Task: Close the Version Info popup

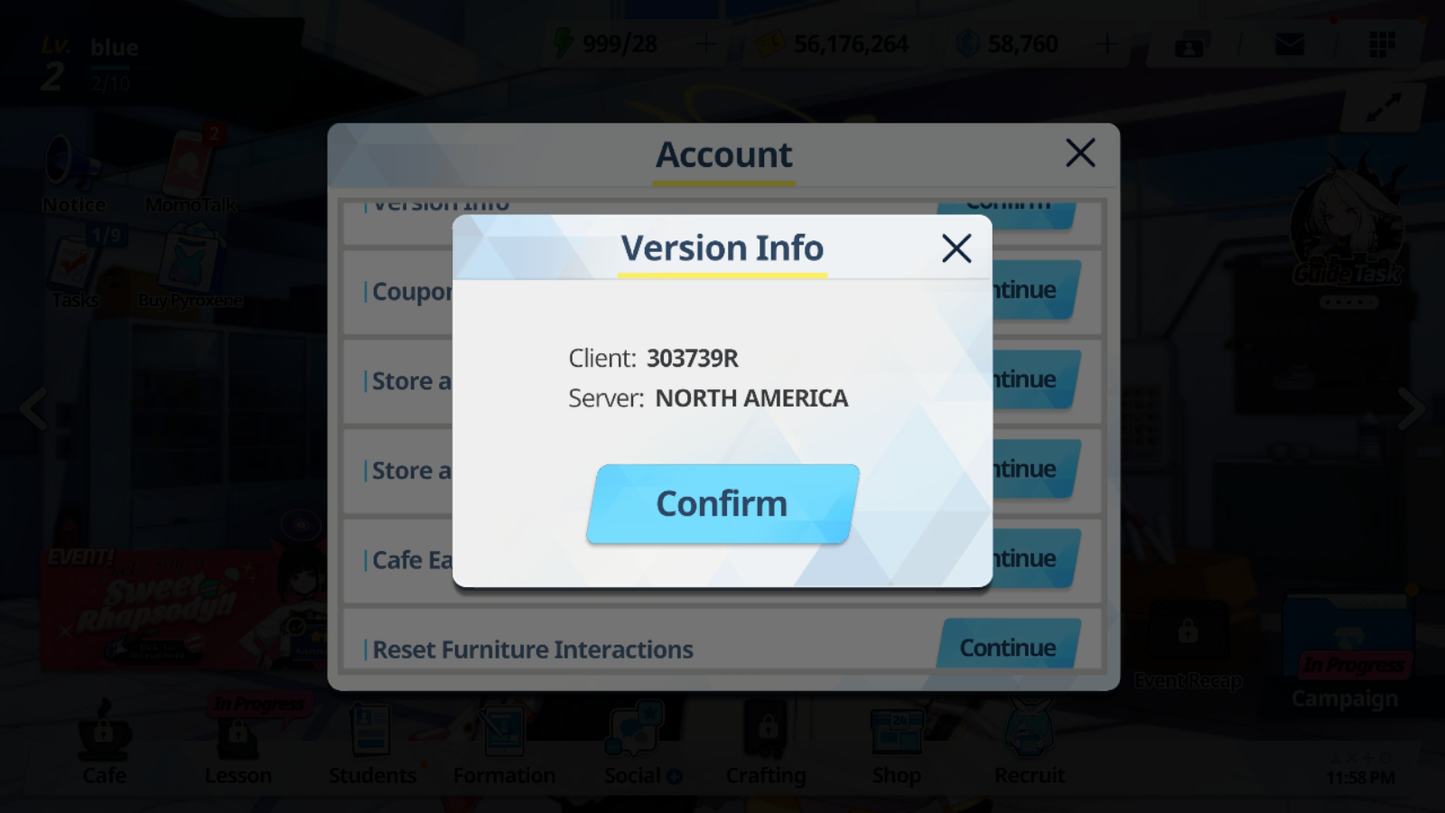Action: (956, 248)
